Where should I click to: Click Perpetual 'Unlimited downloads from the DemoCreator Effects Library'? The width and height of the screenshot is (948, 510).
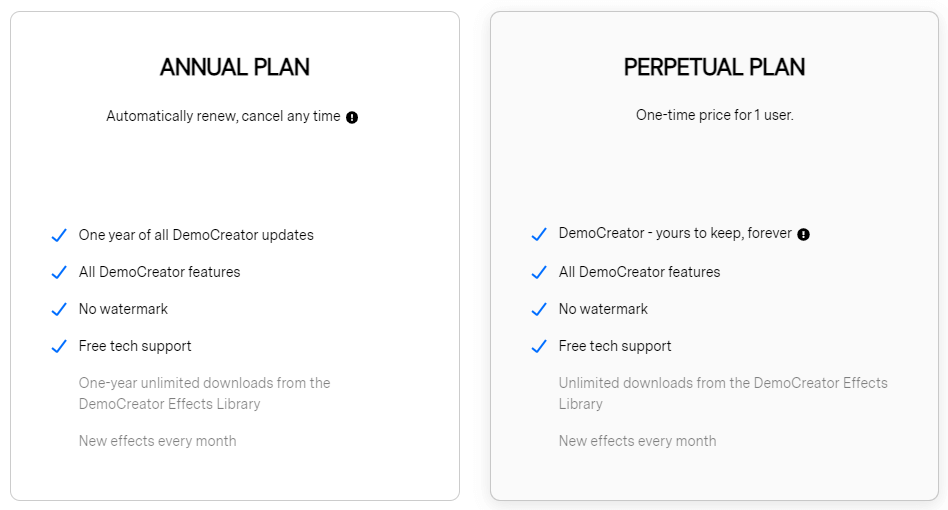point(722,393)
